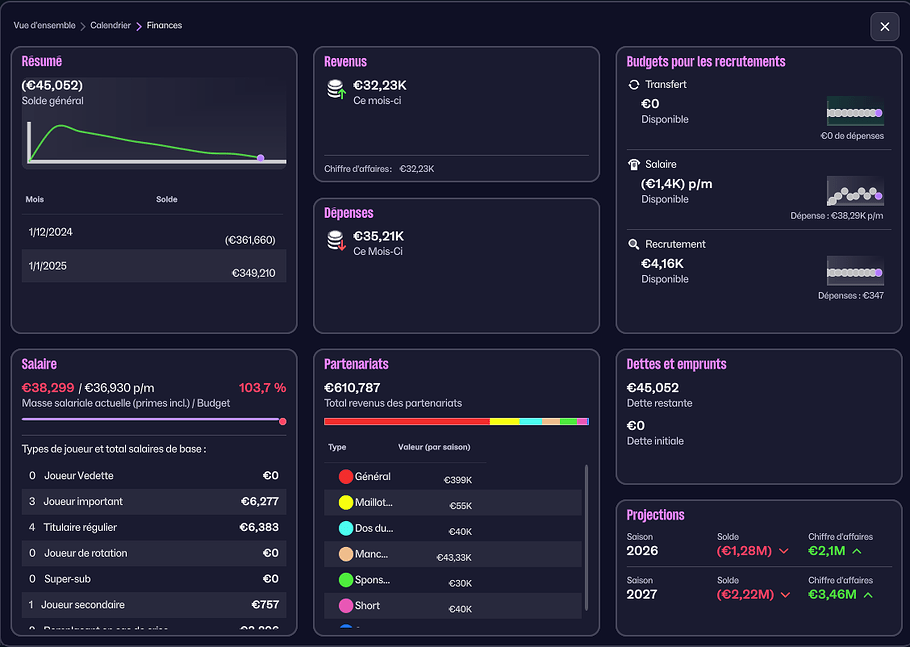Click the €45,052 Dette restante value
Image resolution: width=910 pixels, height=647 pixels.
pos(652,388)
